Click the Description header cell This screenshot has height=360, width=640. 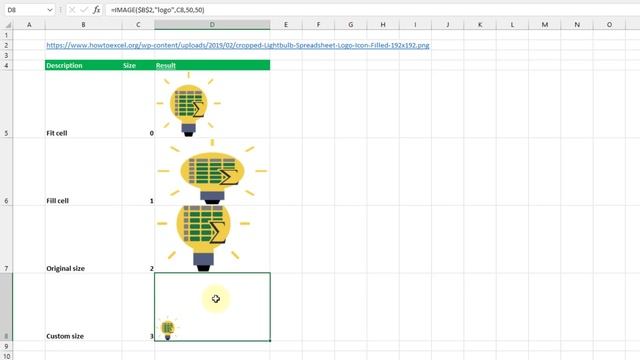click(83, 65)
